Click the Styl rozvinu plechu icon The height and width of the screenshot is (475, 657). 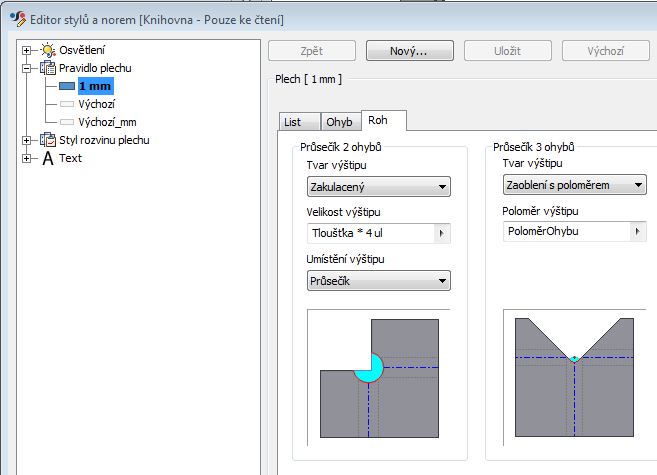pos(47,140)
